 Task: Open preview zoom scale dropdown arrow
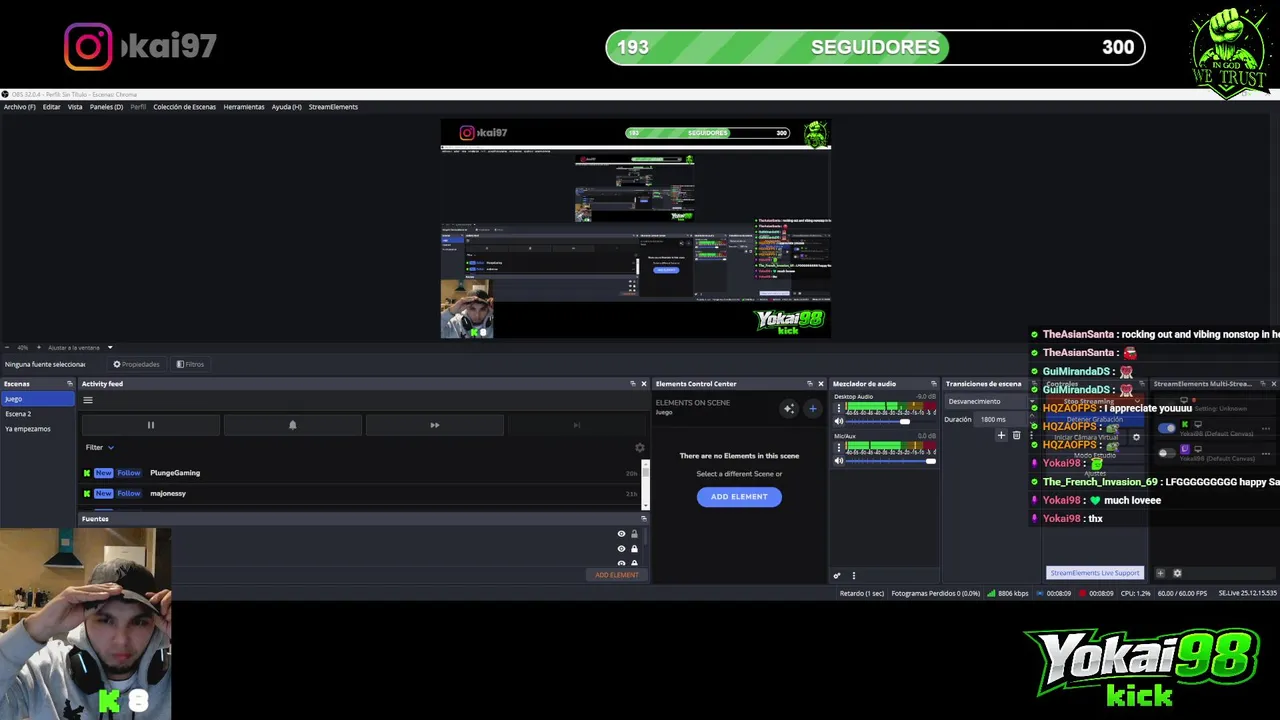pos(110,347)
